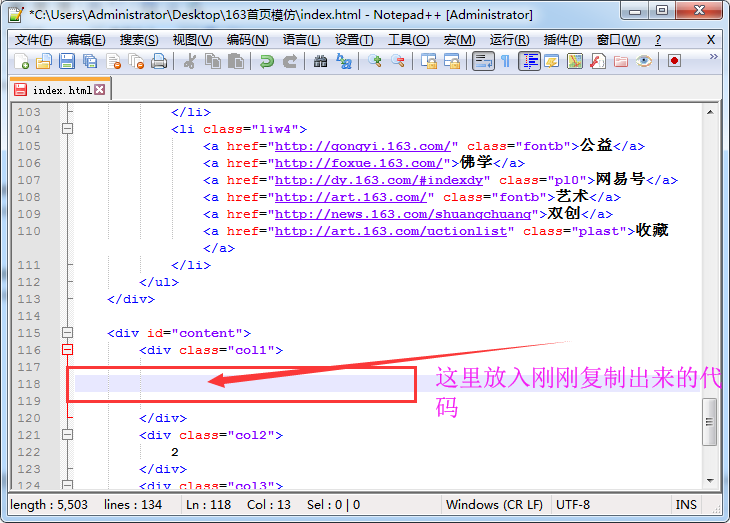This screenshot has width=730, height=523.
Task: Follow the dy.163.com/#indexdy link
Action: (x=379, y=180)
